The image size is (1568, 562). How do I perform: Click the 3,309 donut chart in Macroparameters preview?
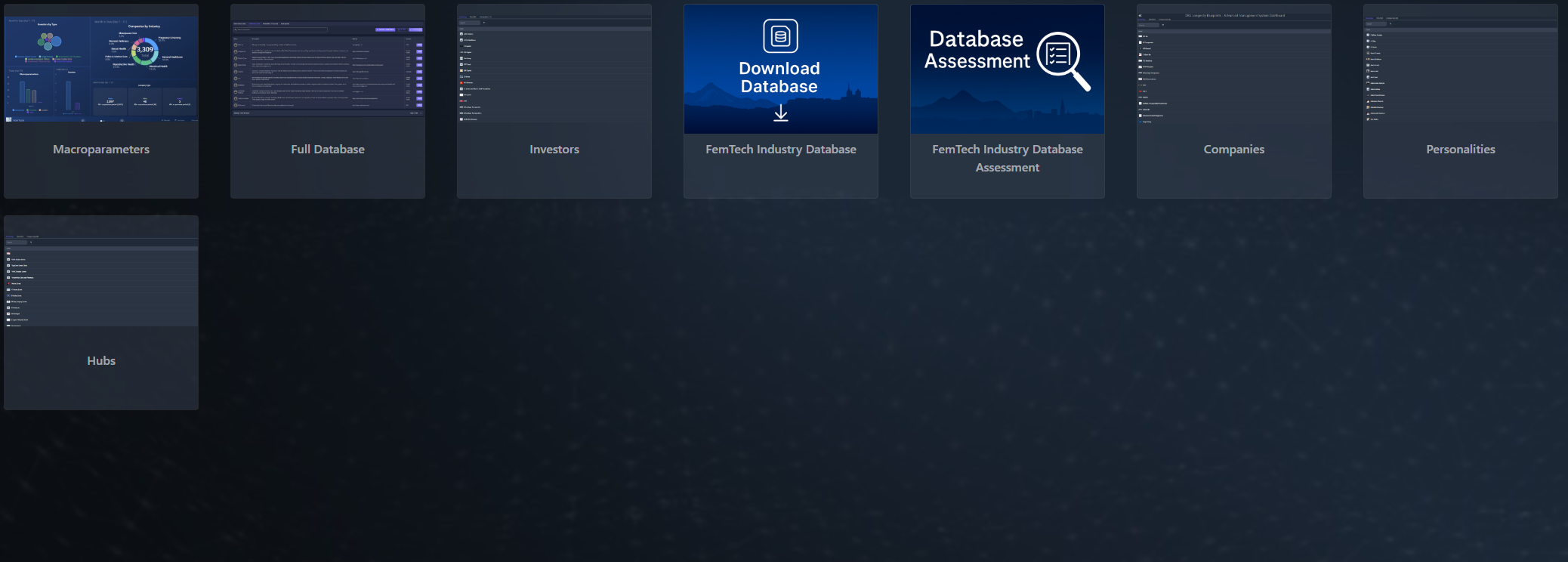click(x=144, y=51)
